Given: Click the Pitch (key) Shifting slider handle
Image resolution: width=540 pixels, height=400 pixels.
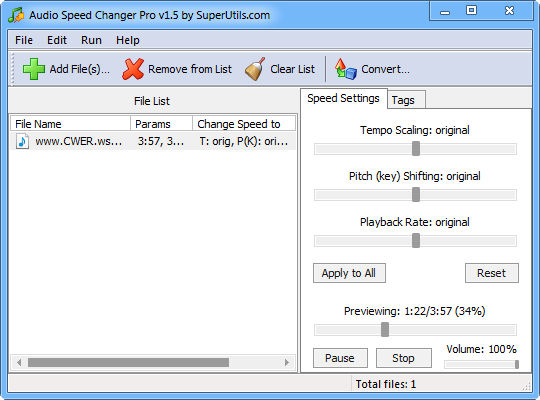Looking at the screenshot, I should pyautogui.click(x=416, y=195).
